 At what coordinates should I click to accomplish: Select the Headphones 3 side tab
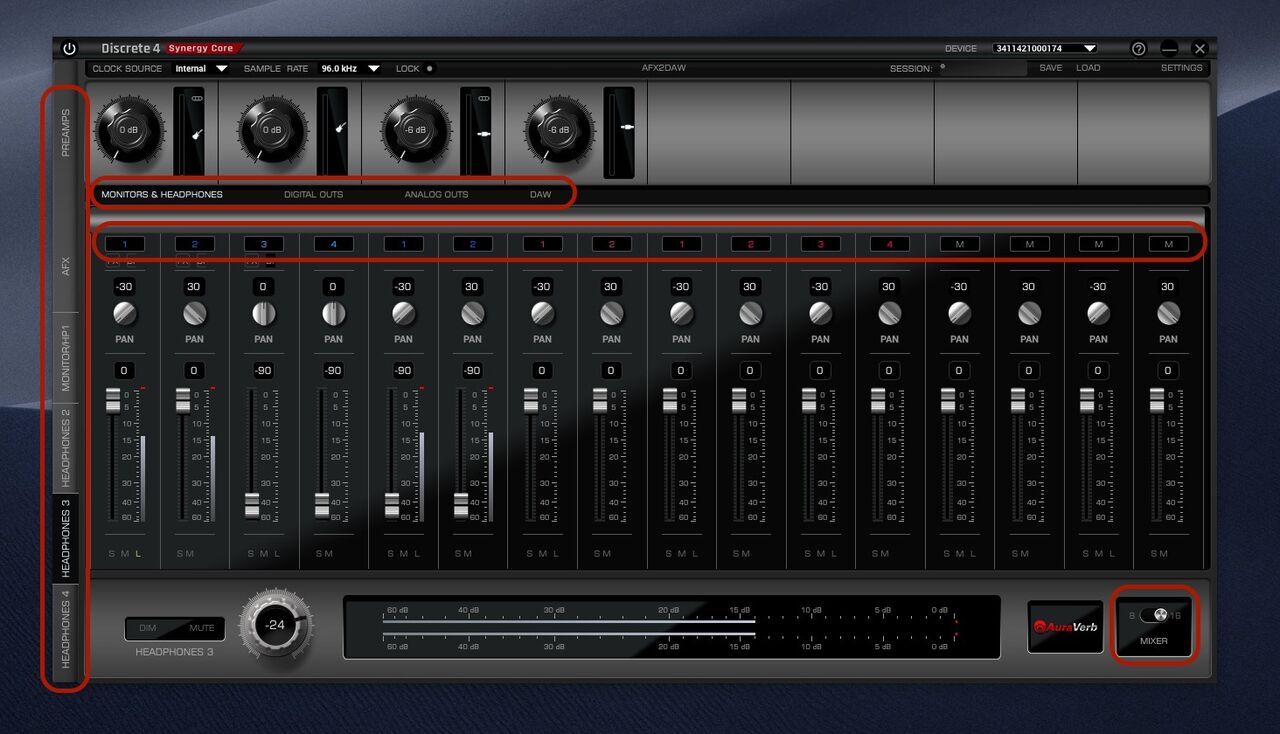pos(67,538)
